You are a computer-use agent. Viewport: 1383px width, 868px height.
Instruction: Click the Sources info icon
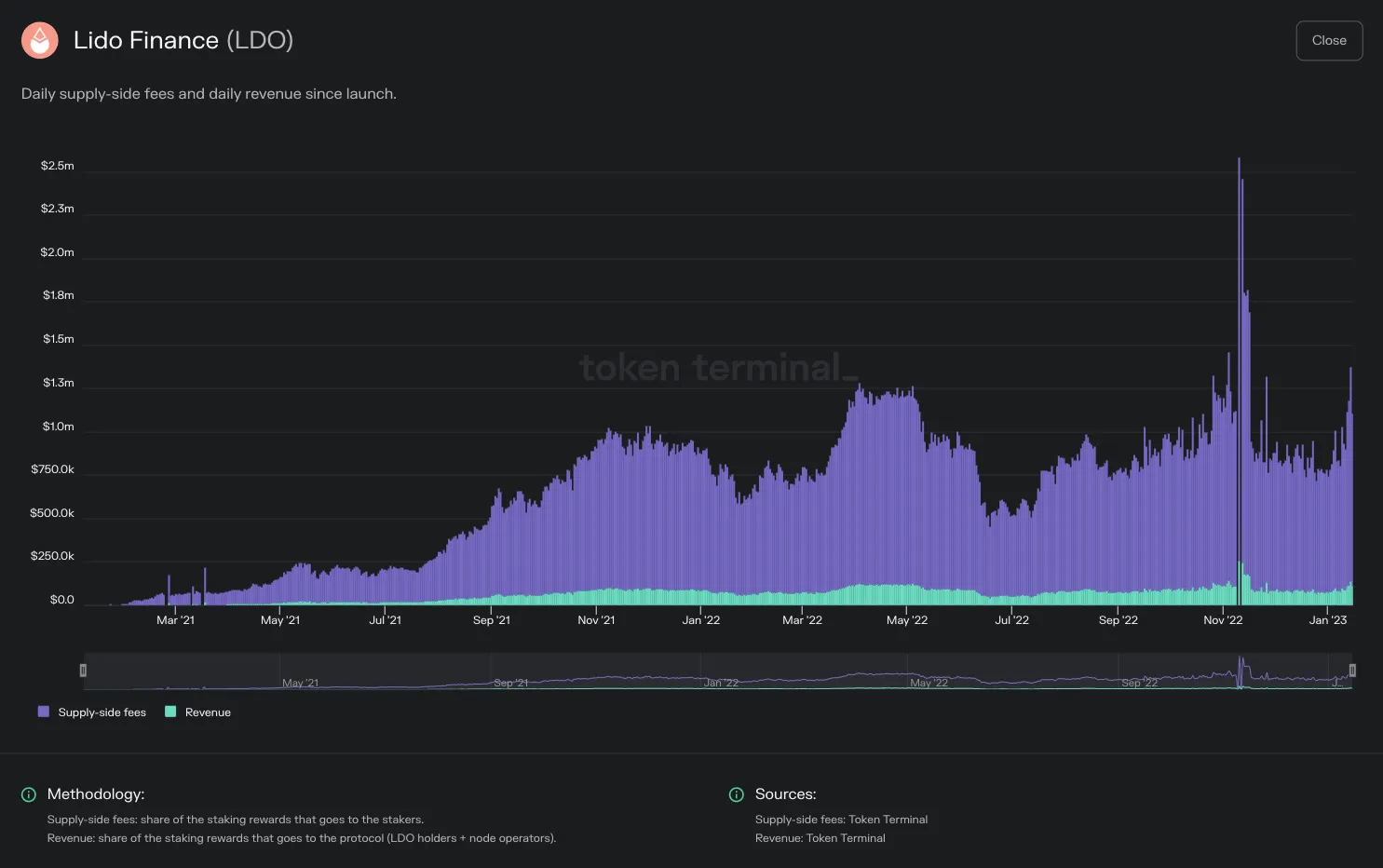(737, 794)
